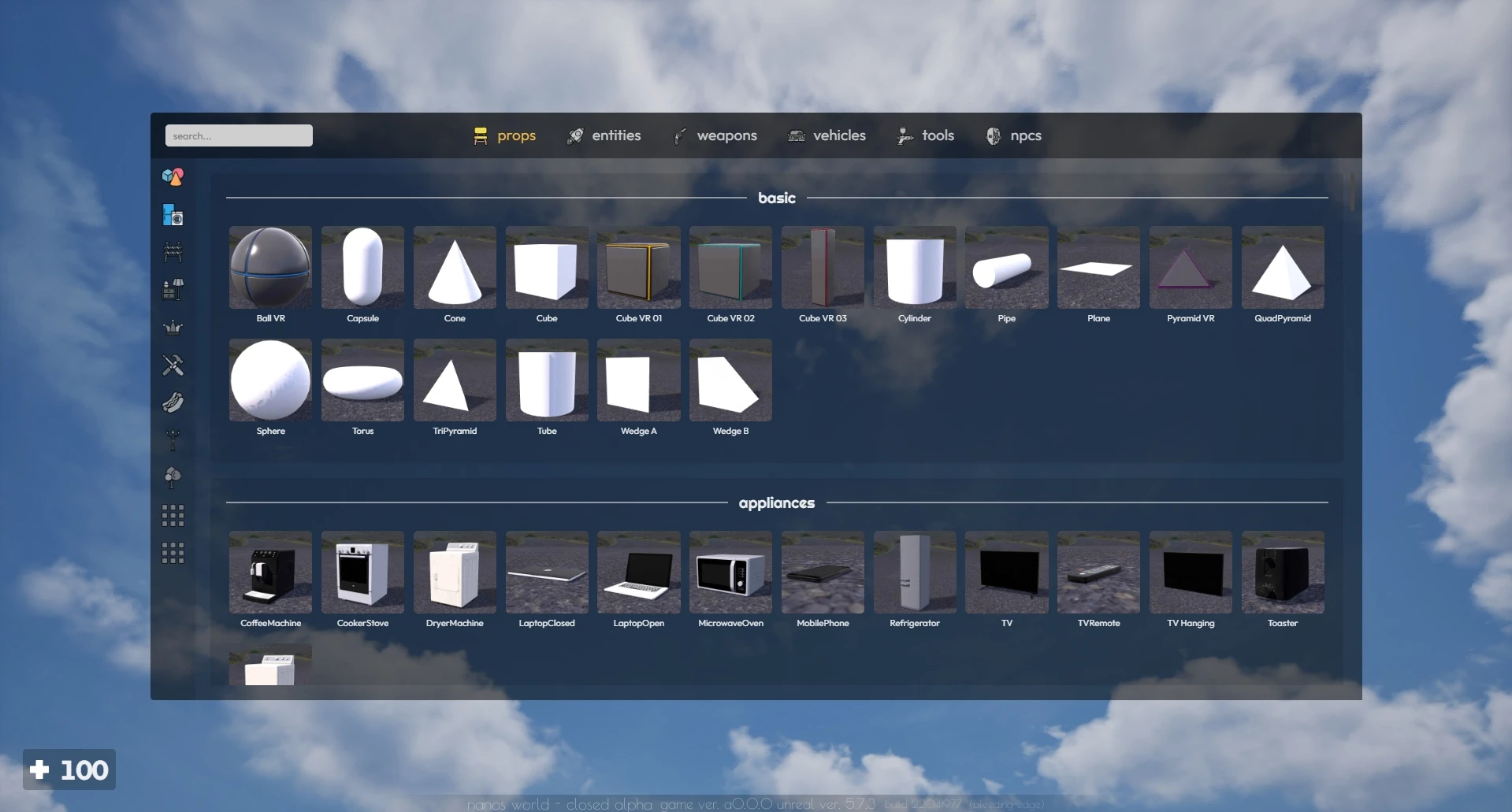Screen dimensions: 1512x812
Task: Choose the furniture category with lamp icon
Action: click(x=173, y=289)
